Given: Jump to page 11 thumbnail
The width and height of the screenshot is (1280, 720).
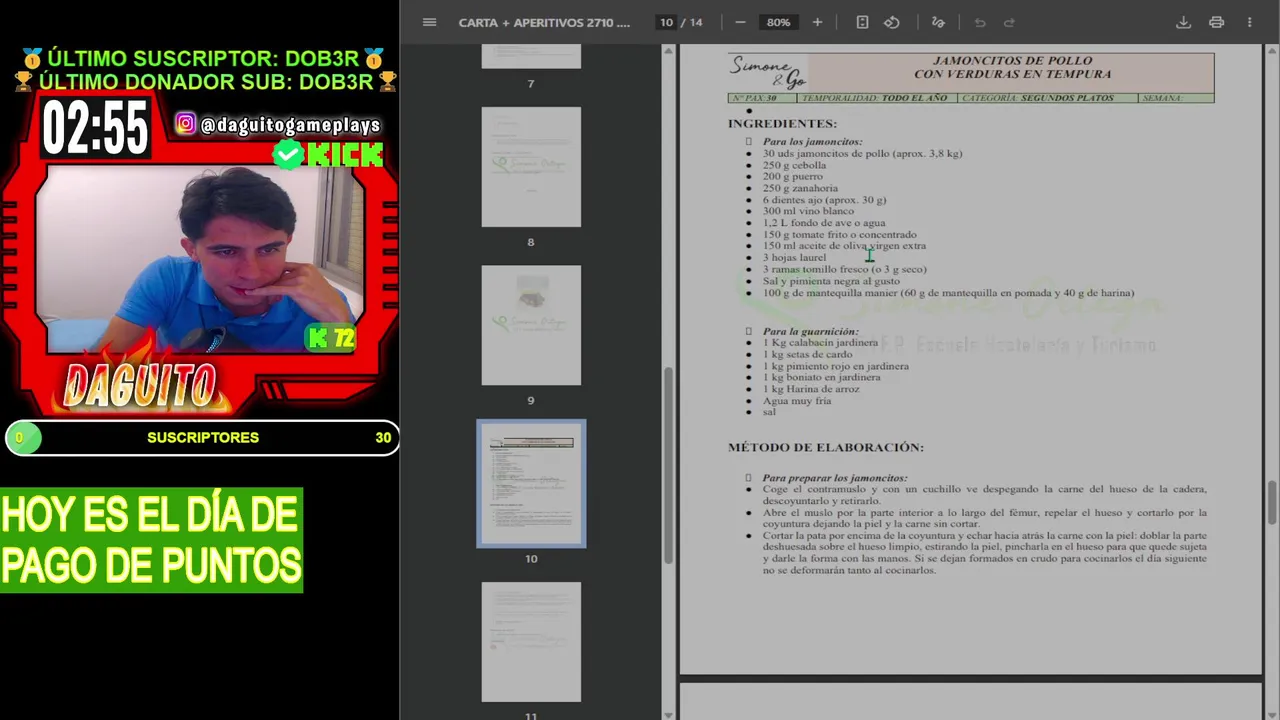Looking at the screenshot, I should (x=531, y=642).
